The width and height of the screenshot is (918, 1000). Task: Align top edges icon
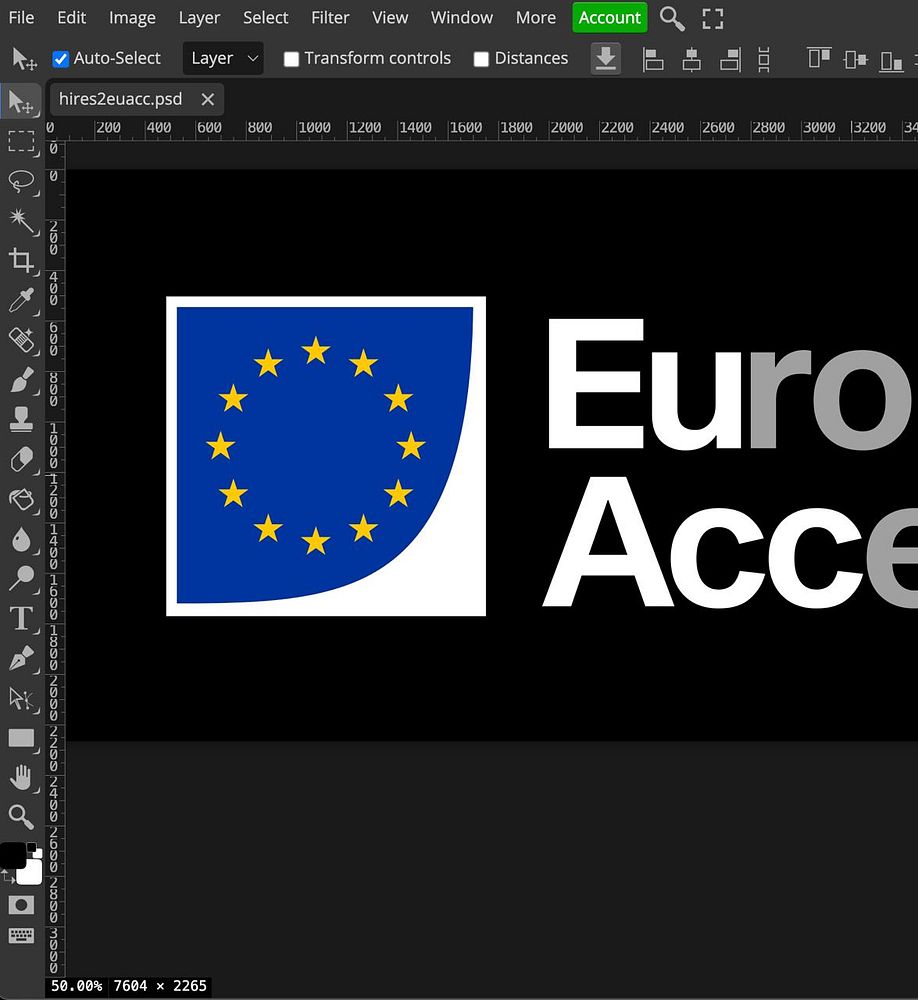click(x=819, y=59)
